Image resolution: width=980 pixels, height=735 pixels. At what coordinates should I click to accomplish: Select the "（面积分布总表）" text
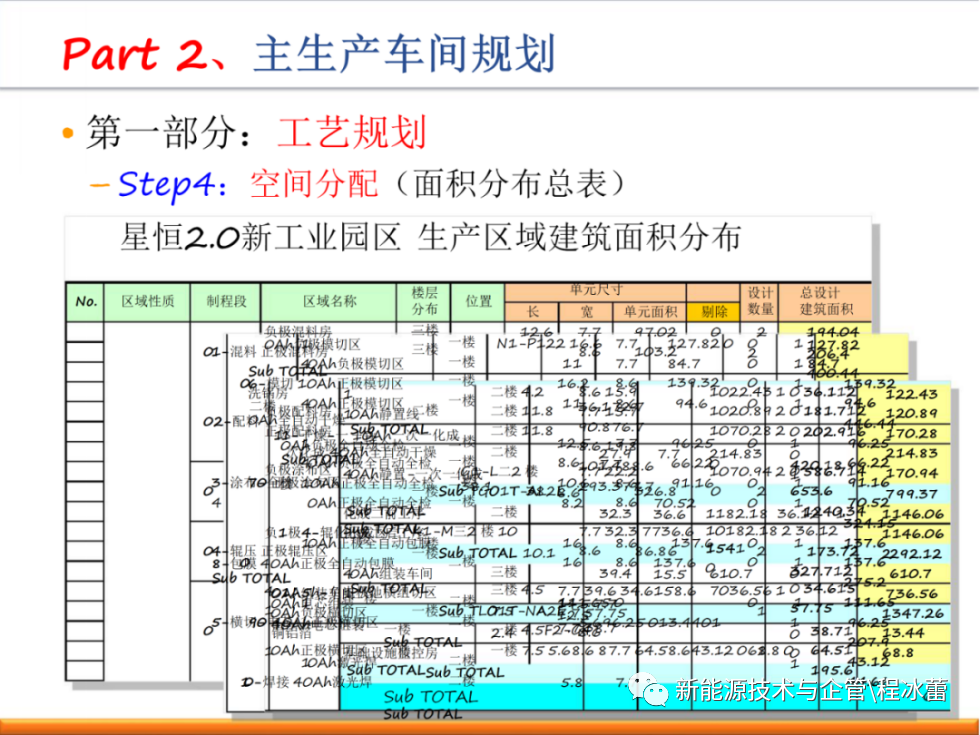click(x=510, y=184)
